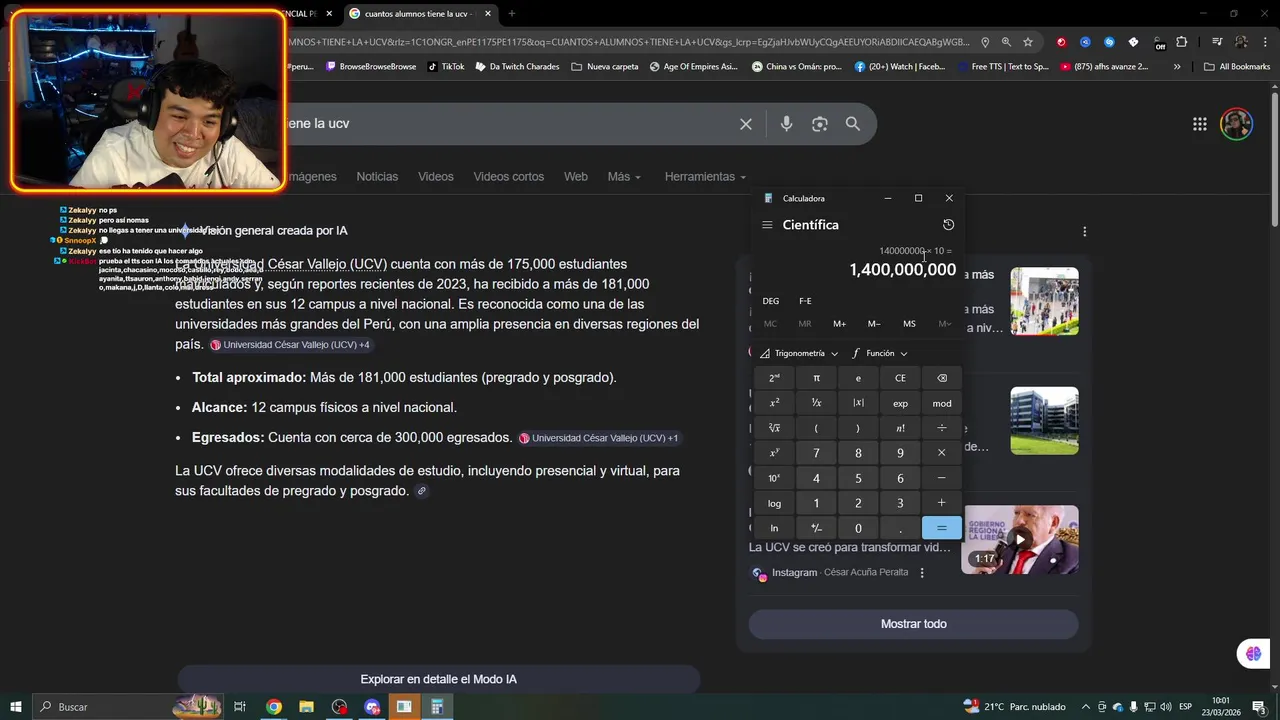Open the Chrome three-dot menu

[1265, 42]
